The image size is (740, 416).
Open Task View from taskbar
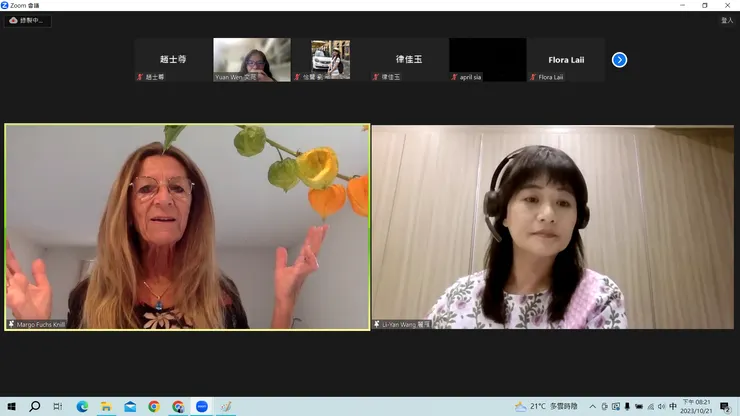click(x=58, y=407)
